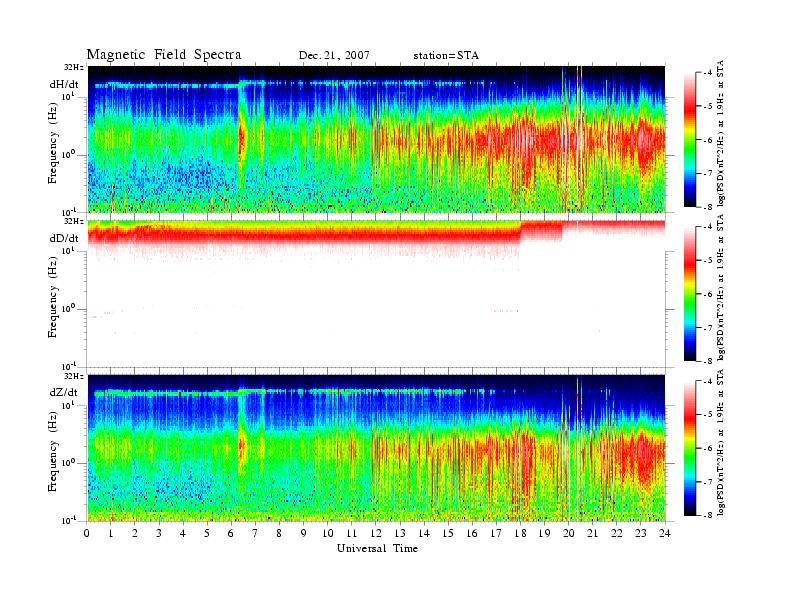Click the '-8' value on dH/dt color scale
This screenshot has height=612, width=792.
tap(708, 207)
